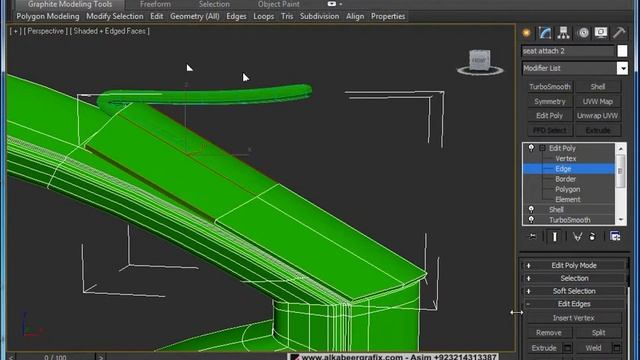Toggle Show End Result icon

(555, 236)
